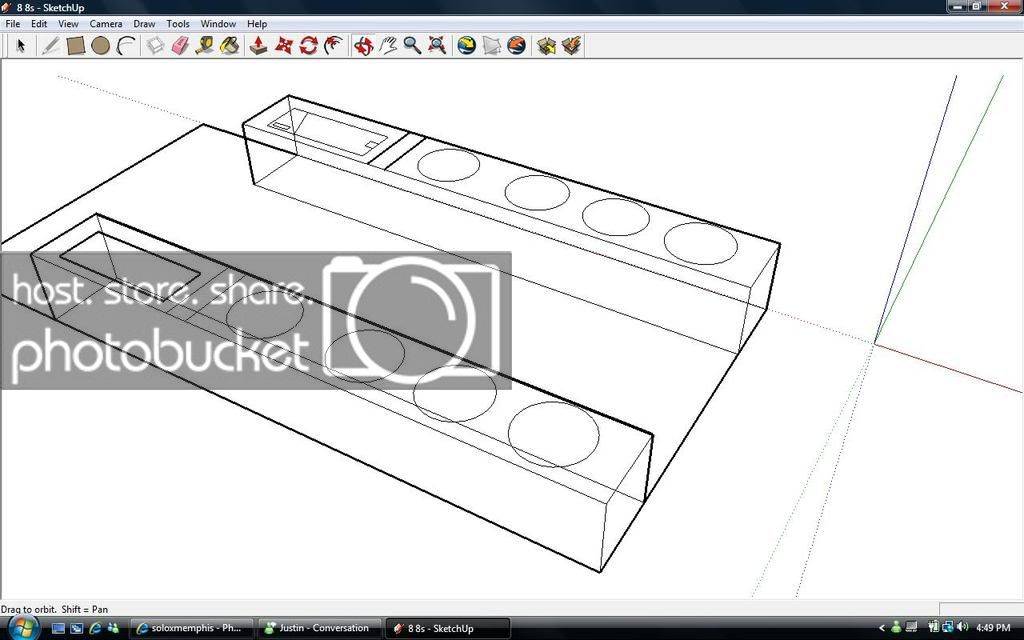1024x640 pixels.
Task: Open the Camera menu
Action: 106,24
